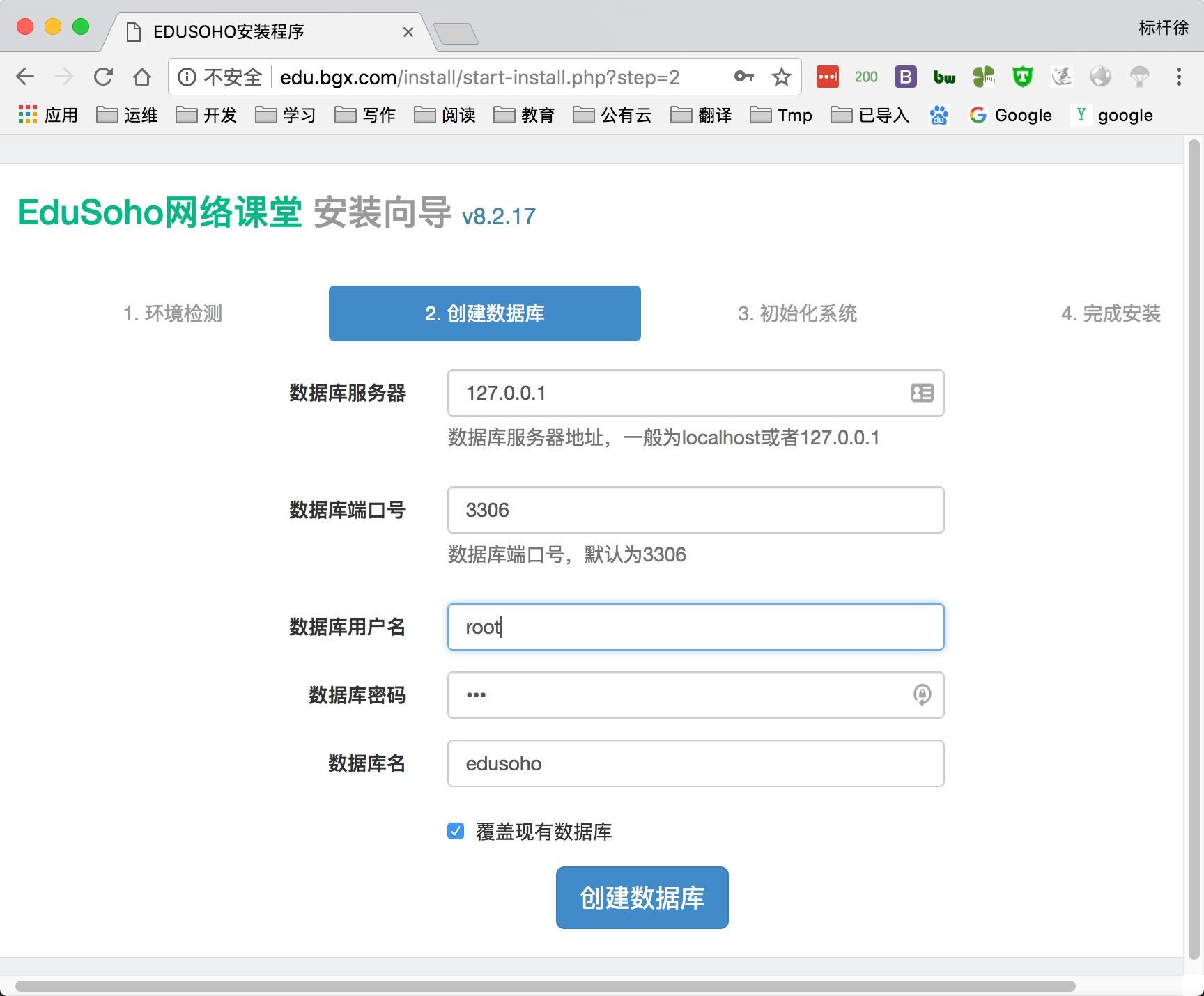This screenshot has height=996, width=1204.
Task: Focus the 数据库服务器 input field
Action: [696, 393]
